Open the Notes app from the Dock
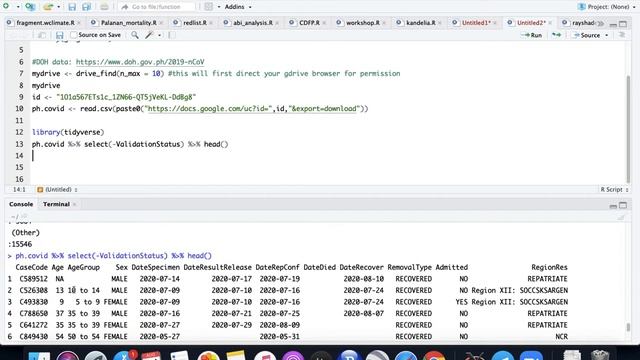The width and height of the screenshot is (640, 360). tap(236, 356)
